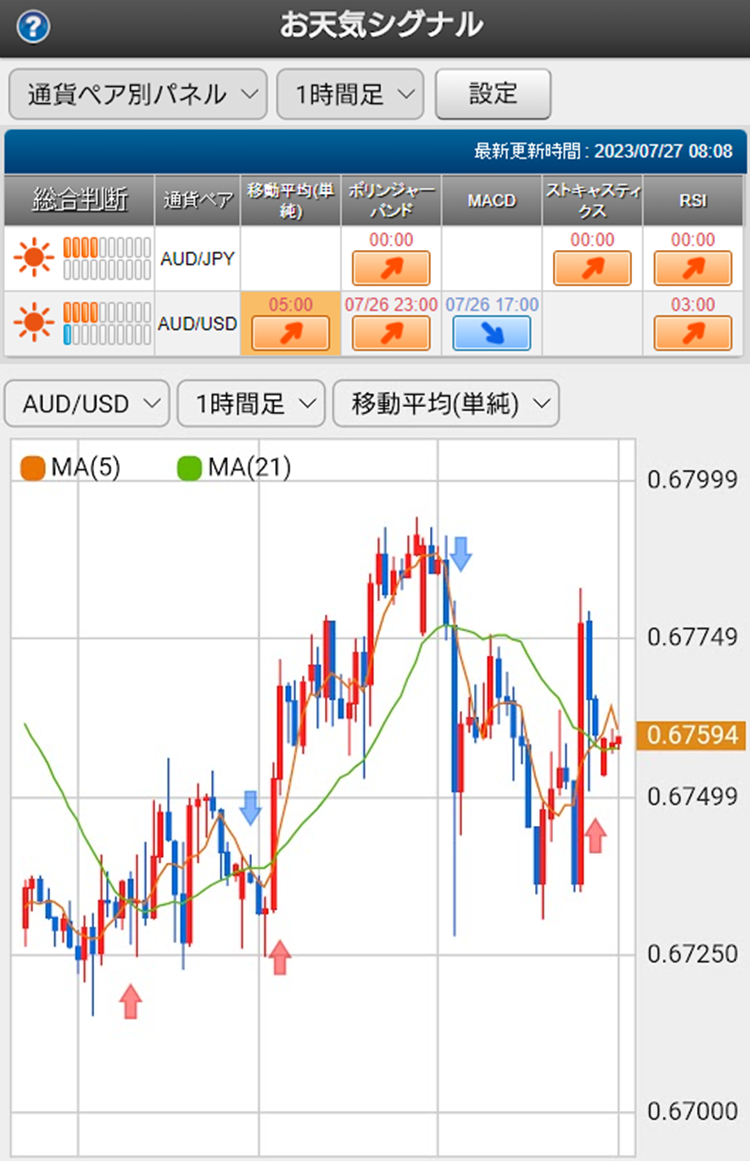Select the AUD/USD currency pair cell in table
Image resolution: width=750 pixels, height=1161 pixels.
point(198,324)
